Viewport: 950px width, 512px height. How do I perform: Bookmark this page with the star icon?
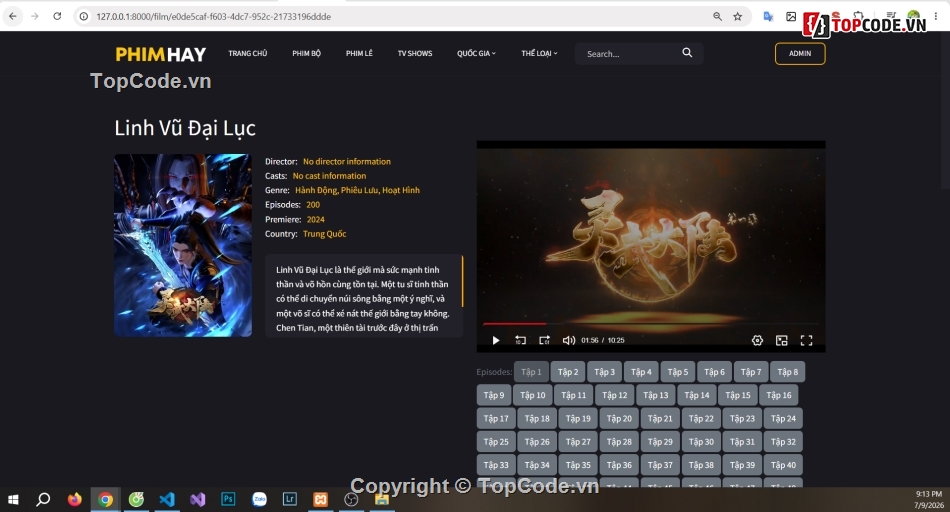pyautogui.click(x=737, y=16)
